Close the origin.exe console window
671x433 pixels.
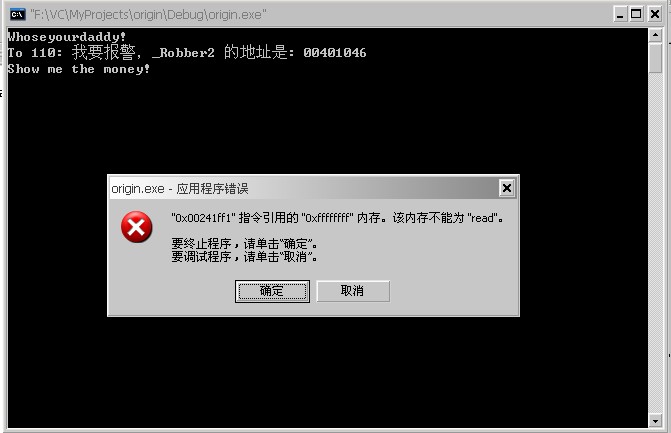654,14
